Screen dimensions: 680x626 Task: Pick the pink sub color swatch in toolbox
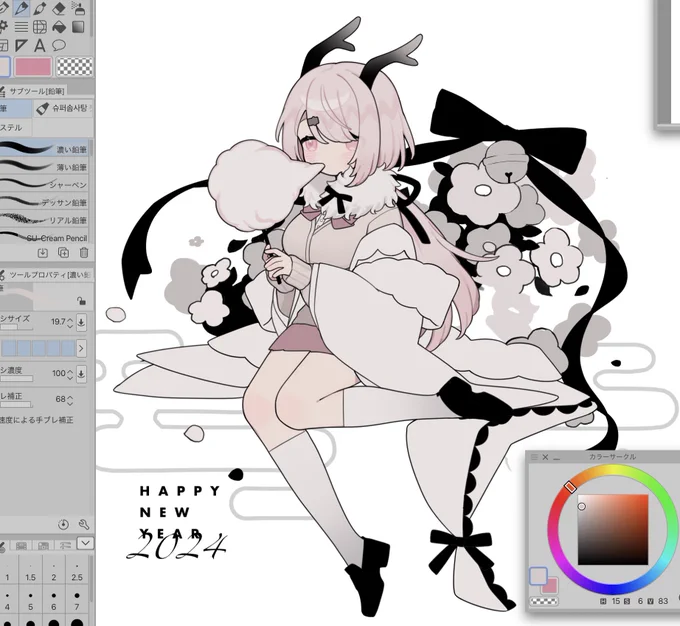tap(33, 67)
